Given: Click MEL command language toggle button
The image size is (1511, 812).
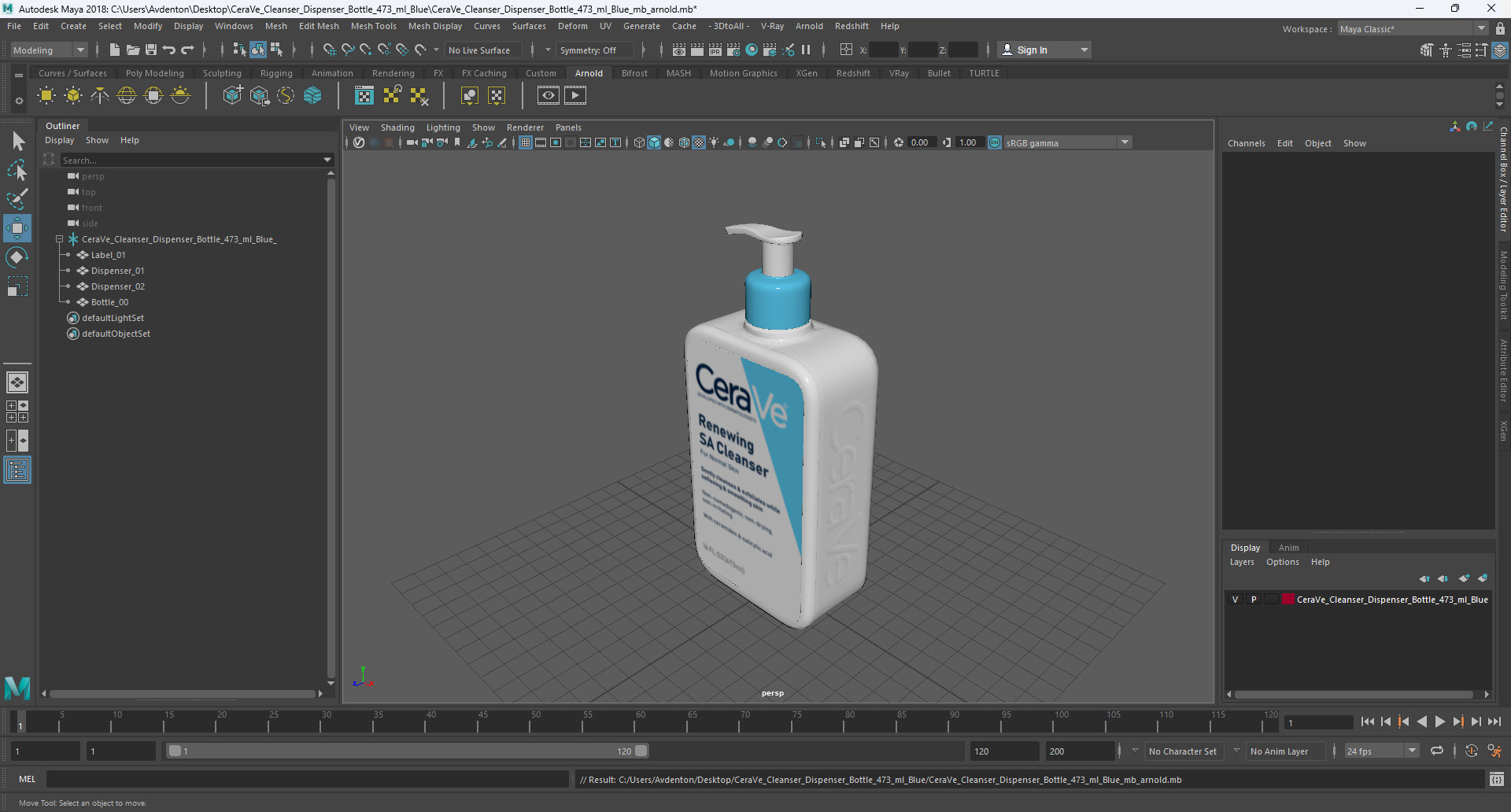Looking at the screenshot, I should (x=28, y=779).
